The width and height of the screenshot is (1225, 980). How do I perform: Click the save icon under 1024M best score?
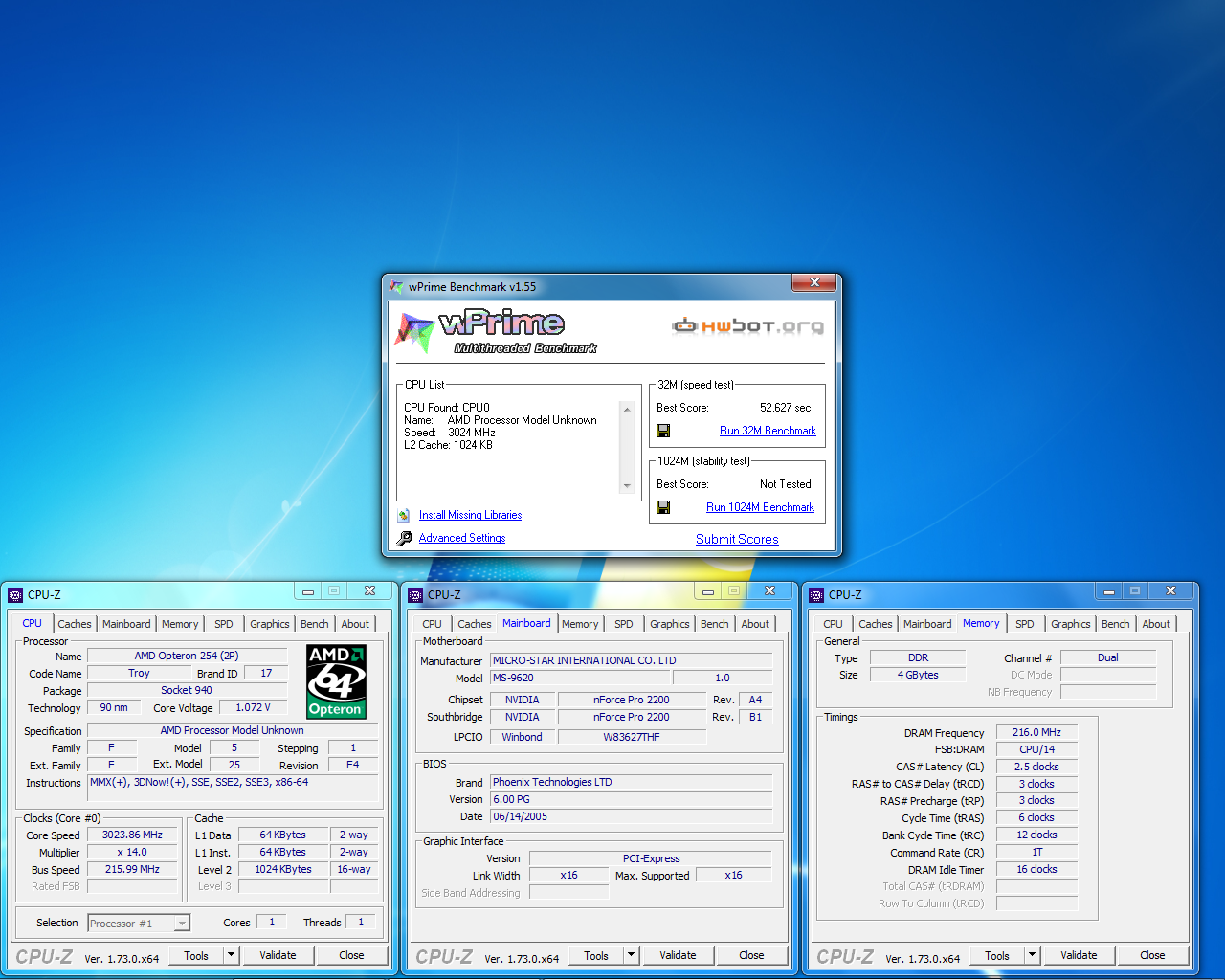pos(663,507)
